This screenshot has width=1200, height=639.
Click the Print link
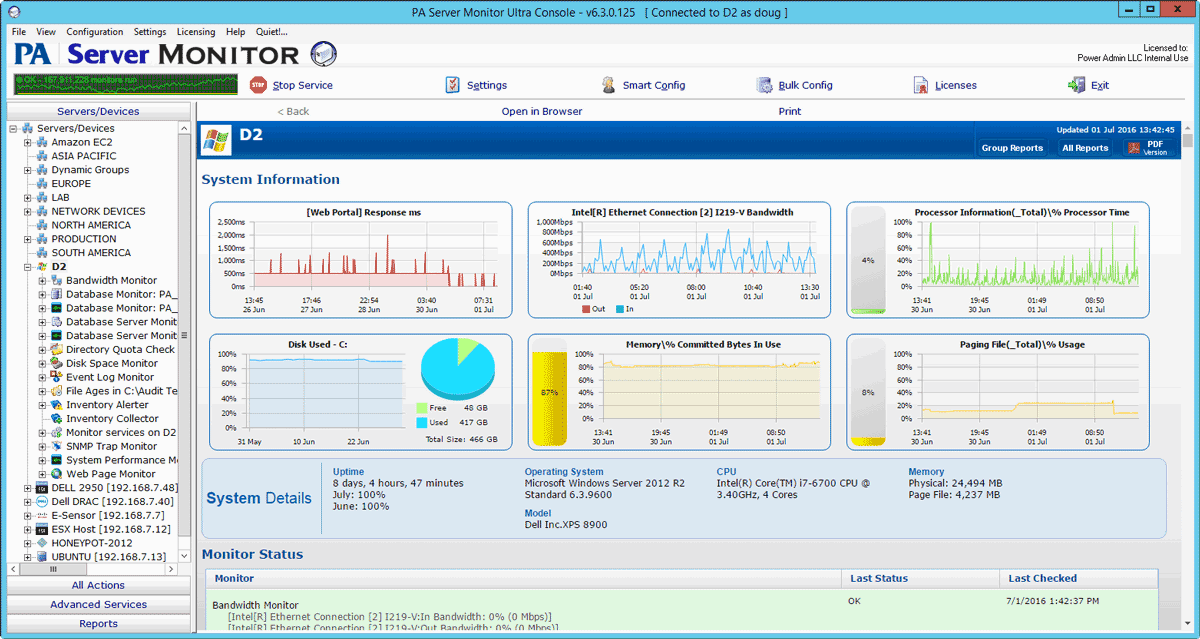pos(790,111)
